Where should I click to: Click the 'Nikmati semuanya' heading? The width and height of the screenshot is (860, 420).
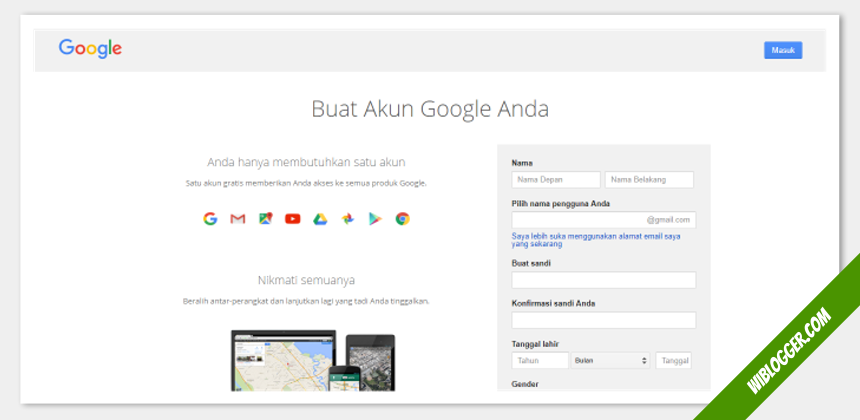pos(306,280)
